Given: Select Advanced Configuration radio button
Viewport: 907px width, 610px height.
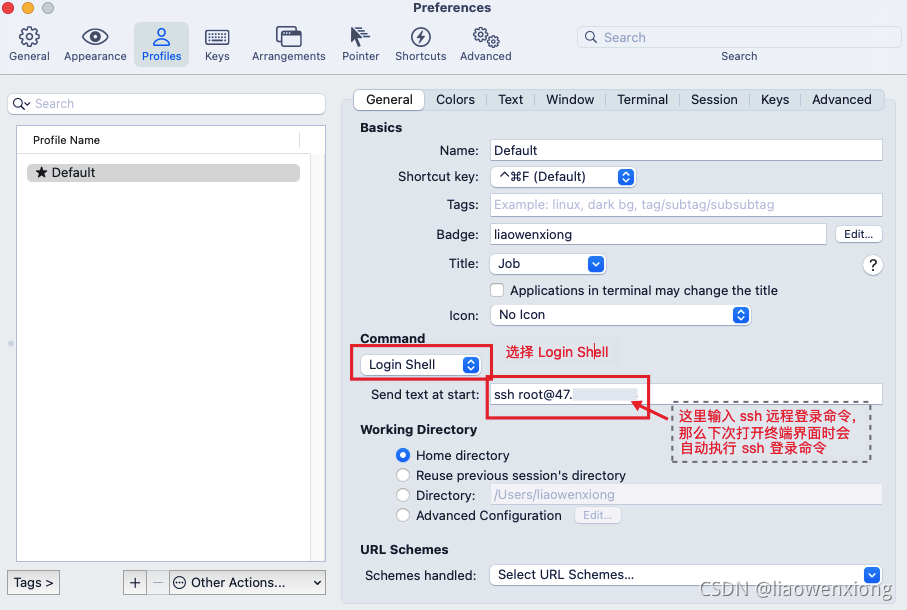Looking at the screenshot, I should tap(403, 515).
